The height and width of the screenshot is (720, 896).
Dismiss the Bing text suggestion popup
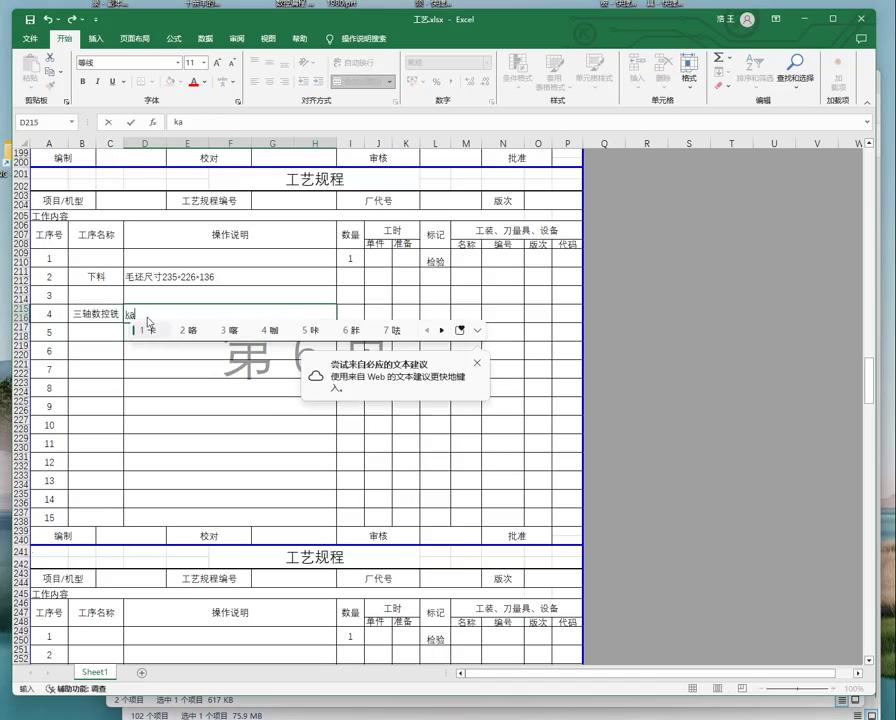[477, 363]
